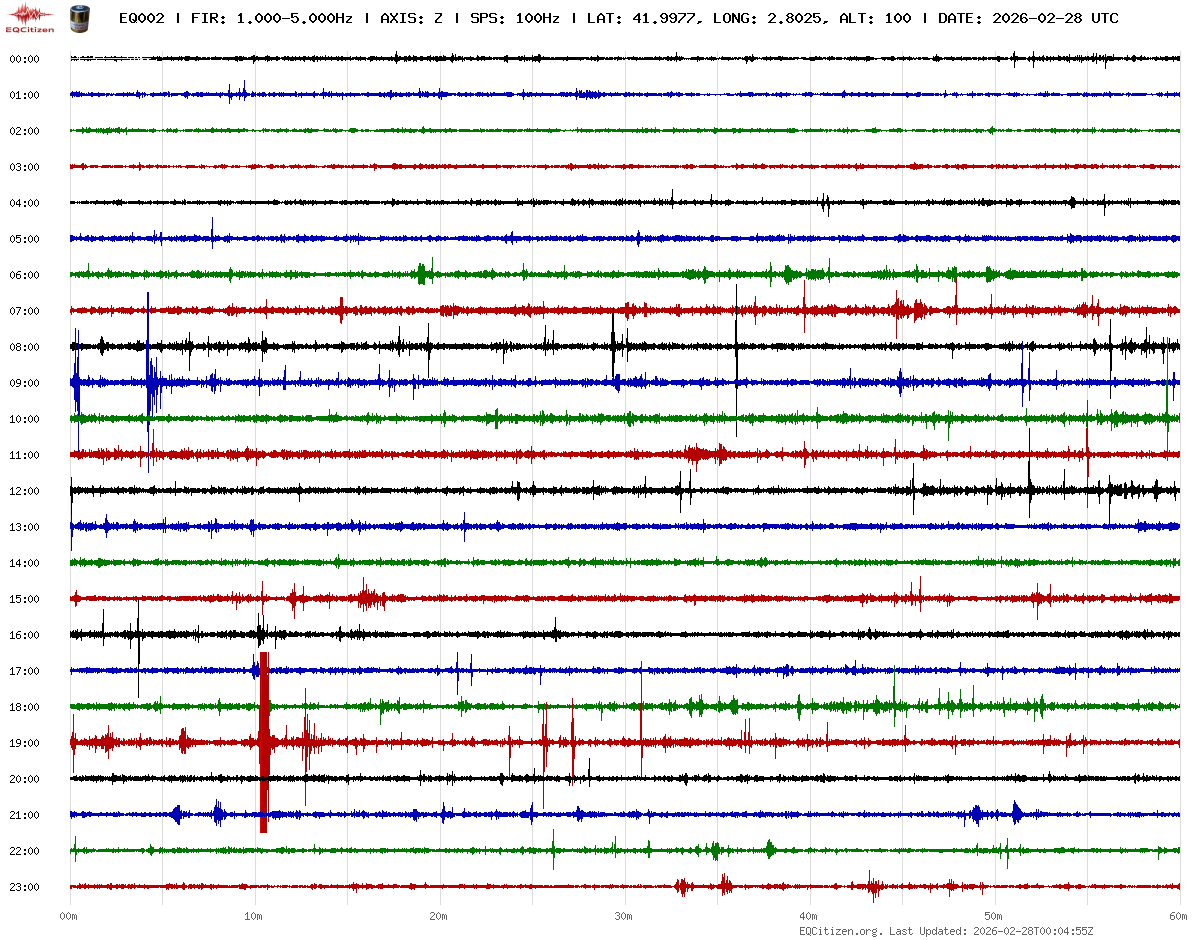Click the large red spike on the 19:00 trace

point(264,742)
